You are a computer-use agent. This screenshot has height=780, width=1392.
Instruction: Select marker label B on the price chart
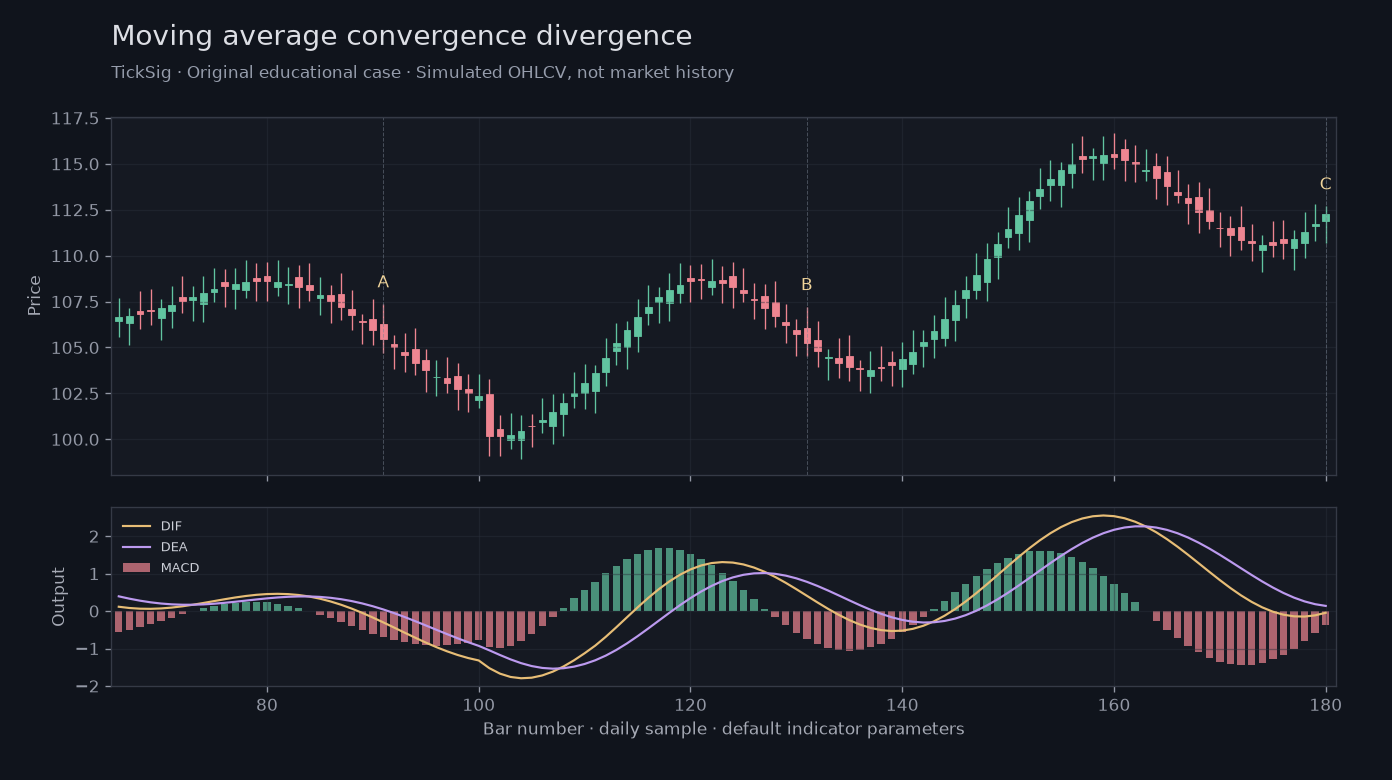tap(806, 285)
